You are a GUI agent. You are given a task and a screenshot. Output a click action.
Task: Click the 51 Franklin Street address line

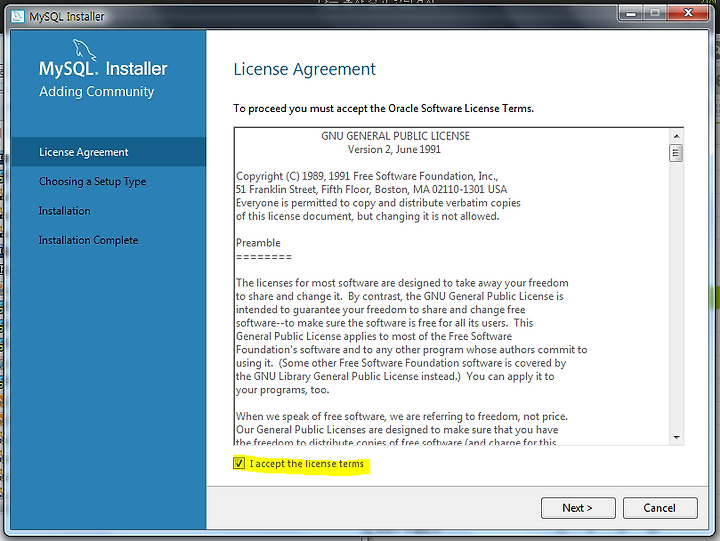click(371, 189)
